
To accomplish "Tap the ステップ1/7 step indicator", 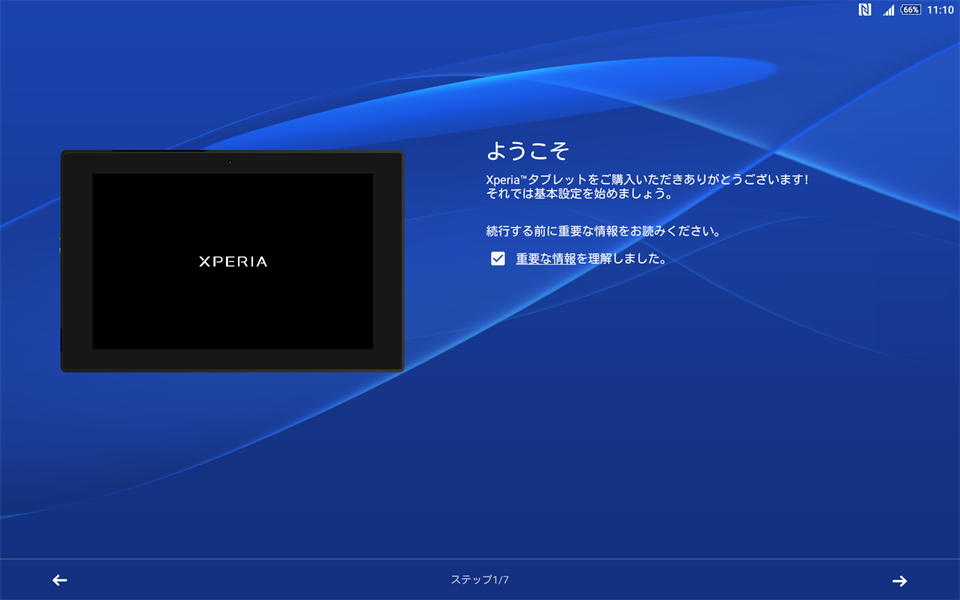I will coord(479,579).
